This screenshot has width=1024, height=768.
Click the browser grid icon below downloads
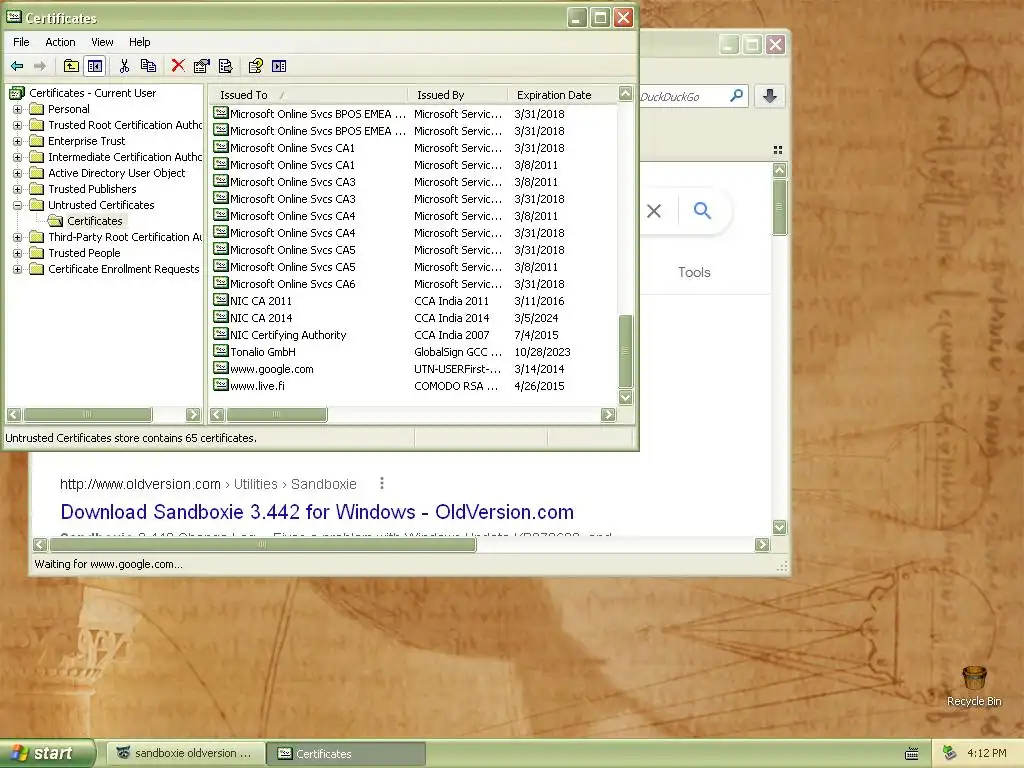click(778, 150)
